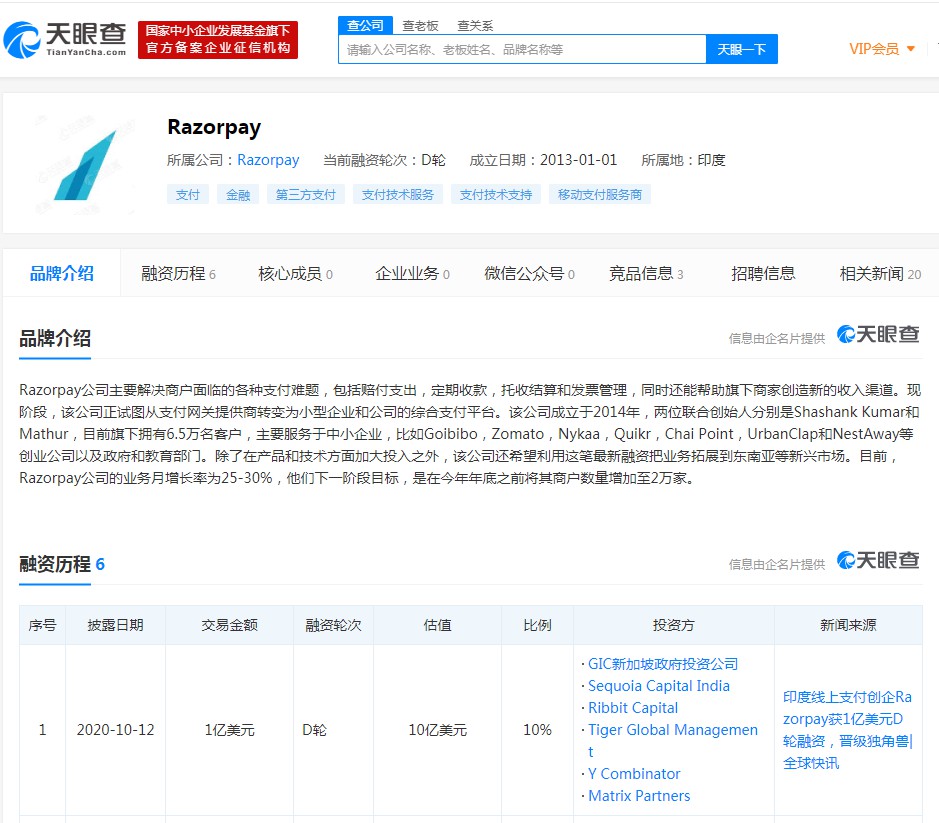Click the 移动支付服务商 tag
Screen dimensions: 939x823
click(600, 195)
